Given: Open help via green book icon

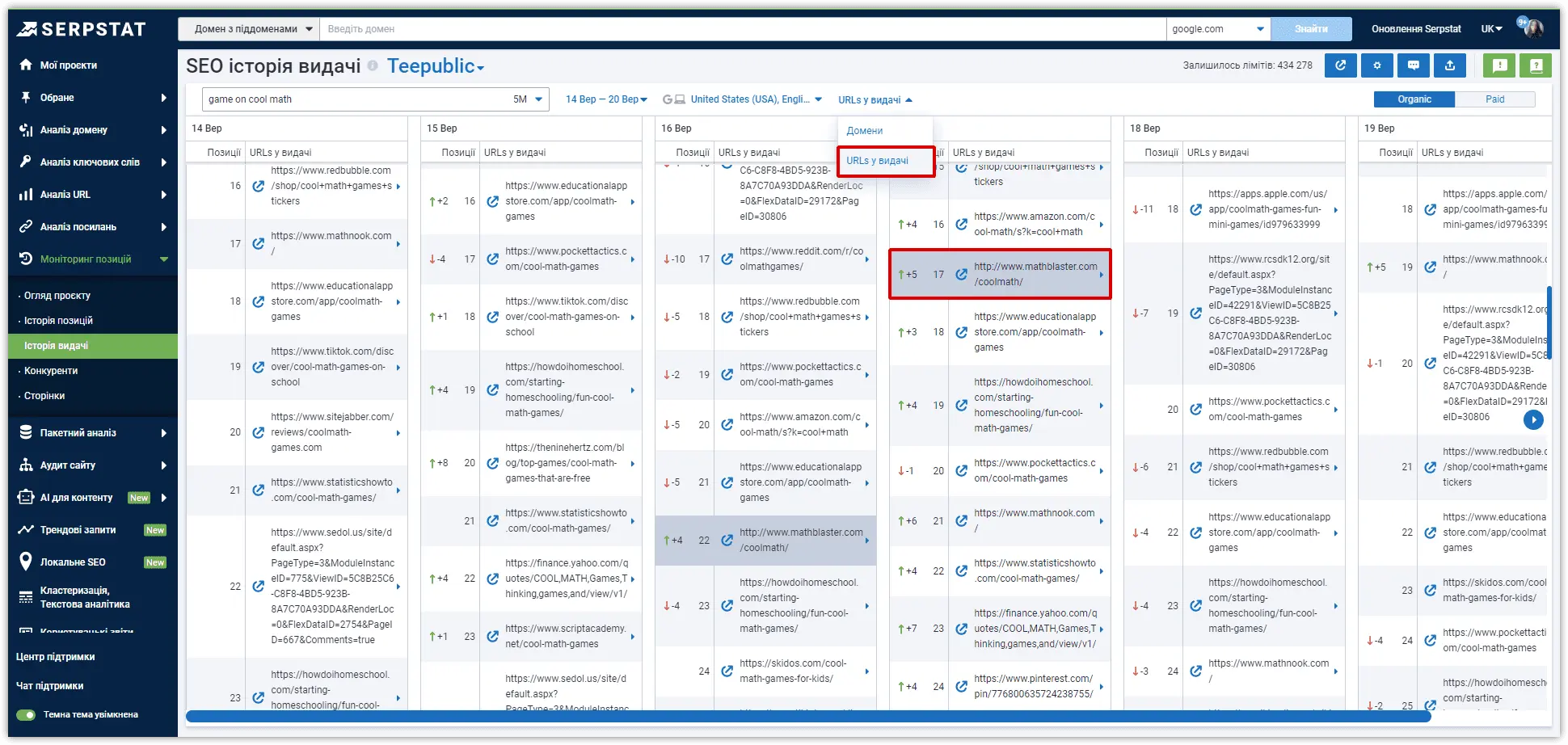Looking at the screenshot, I should 1536,65.
